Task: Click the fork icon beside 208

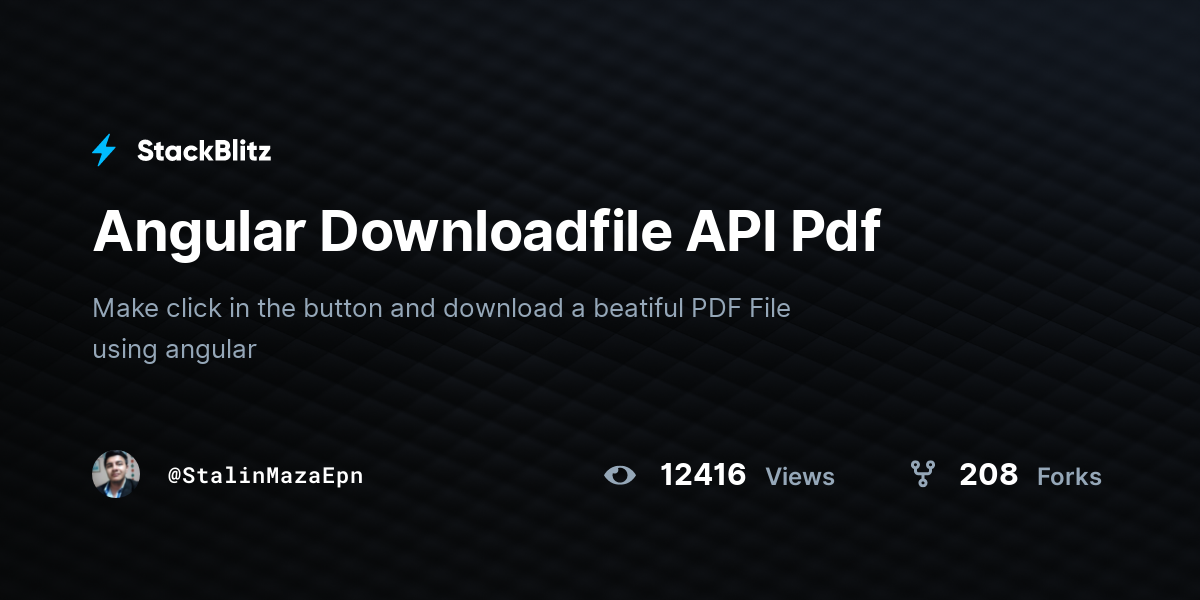Action: point(922,474)
